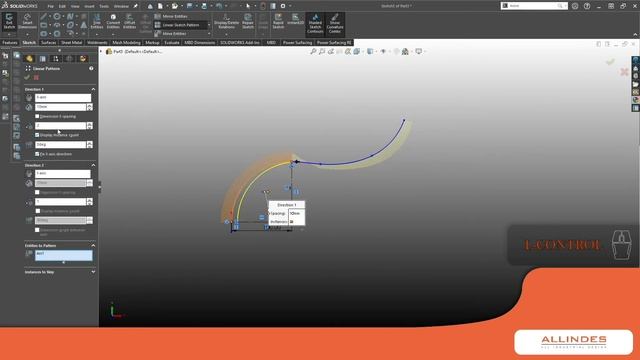
Task: Click the Apply Scene icon
Action: pos(405,51)
